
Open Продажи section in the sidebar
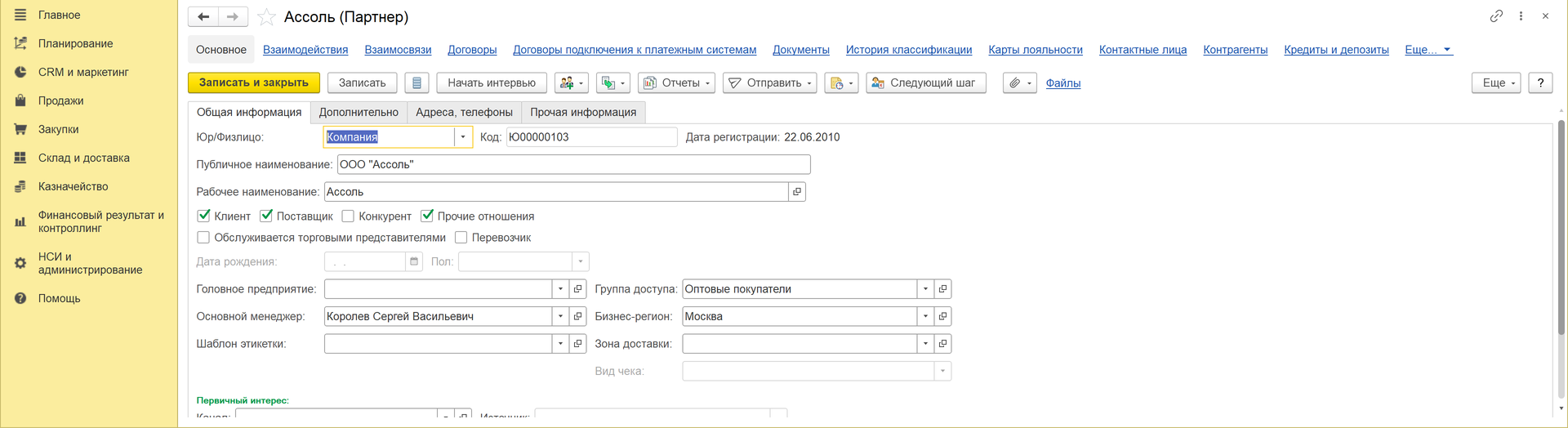(x=60, y=100)
